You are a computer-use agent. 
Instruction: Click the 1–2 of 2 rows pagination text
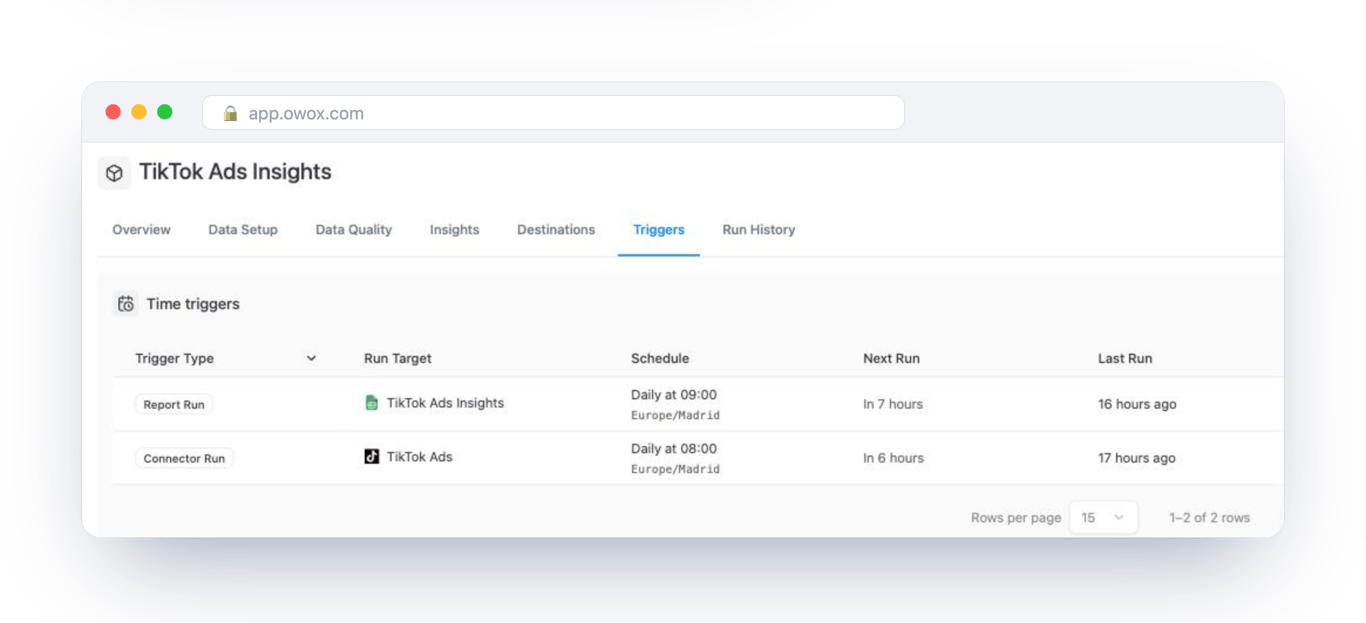tap(1210, 518)
